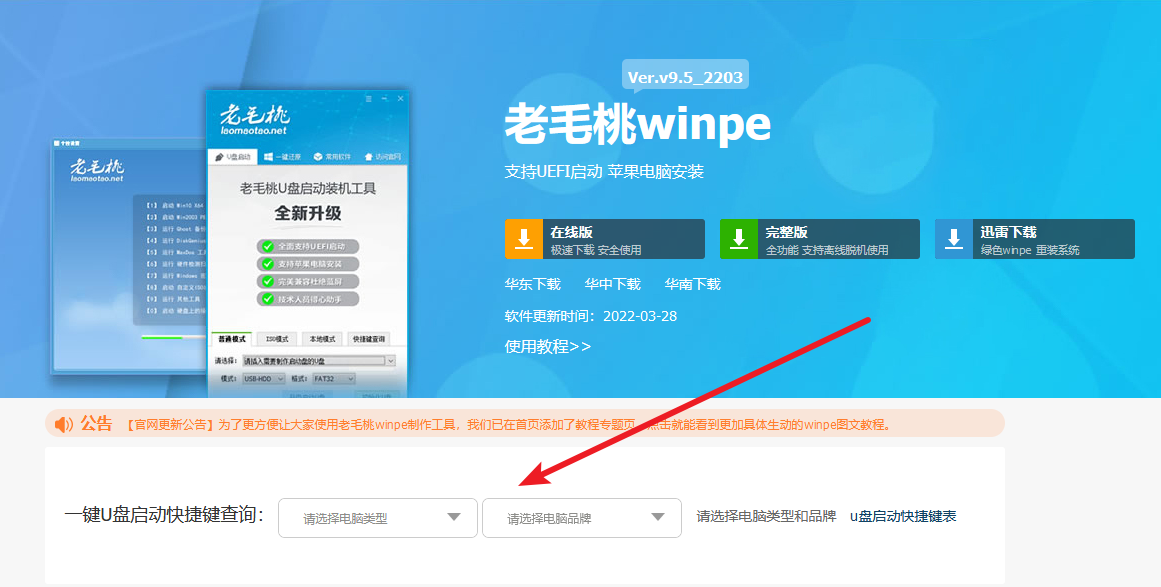This screenshot has width=1161, height=587.
Task: Click the green check beside 支持苹果电脑安装
Action: (267, 264)
